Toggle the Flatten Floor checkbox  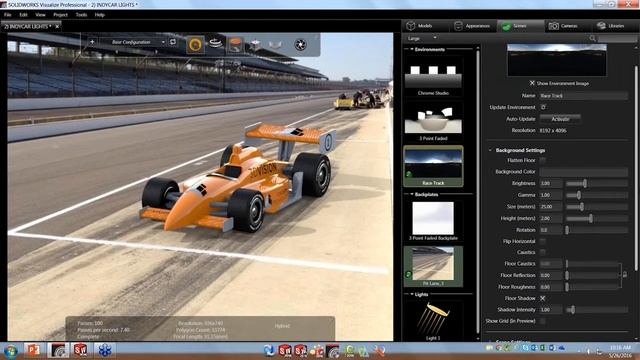coord(543,160)
